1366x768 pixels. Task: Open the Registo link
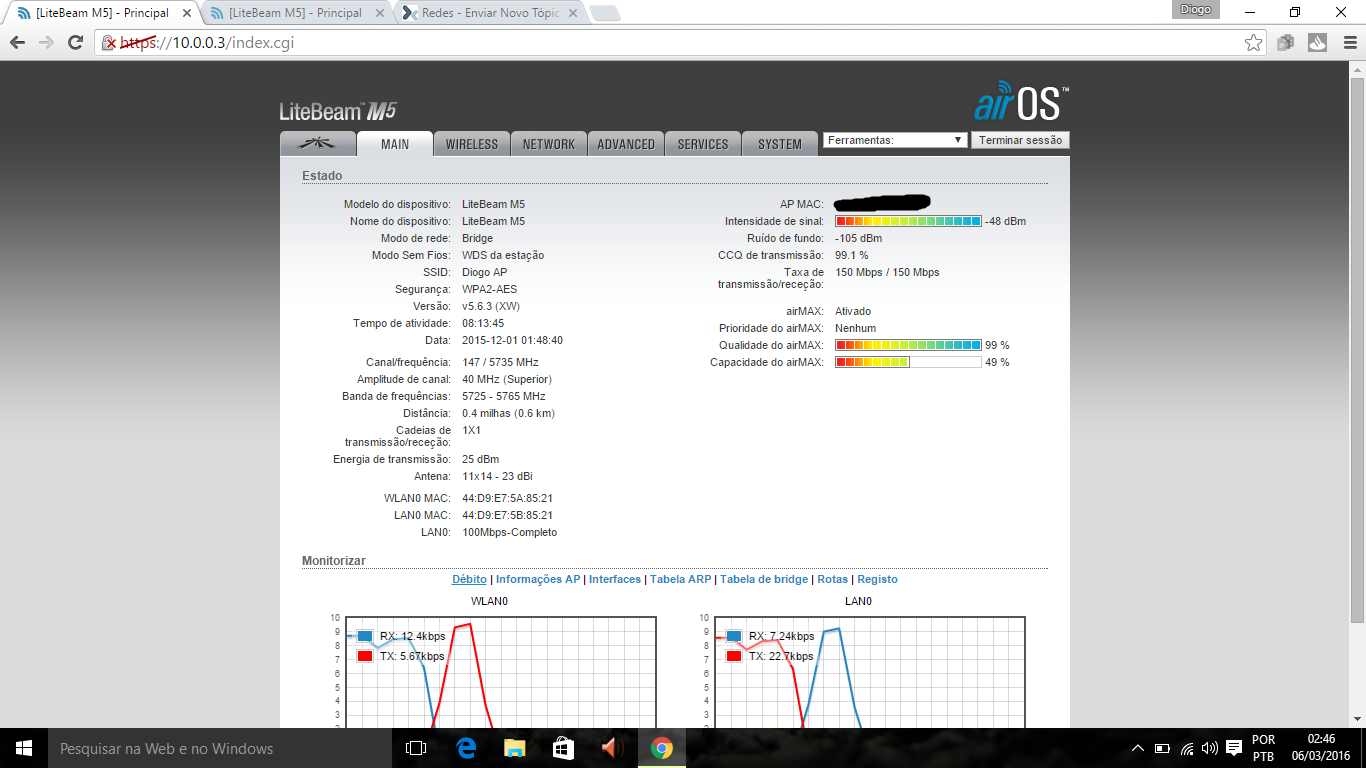pyautogui.click(x=877, y=579)
